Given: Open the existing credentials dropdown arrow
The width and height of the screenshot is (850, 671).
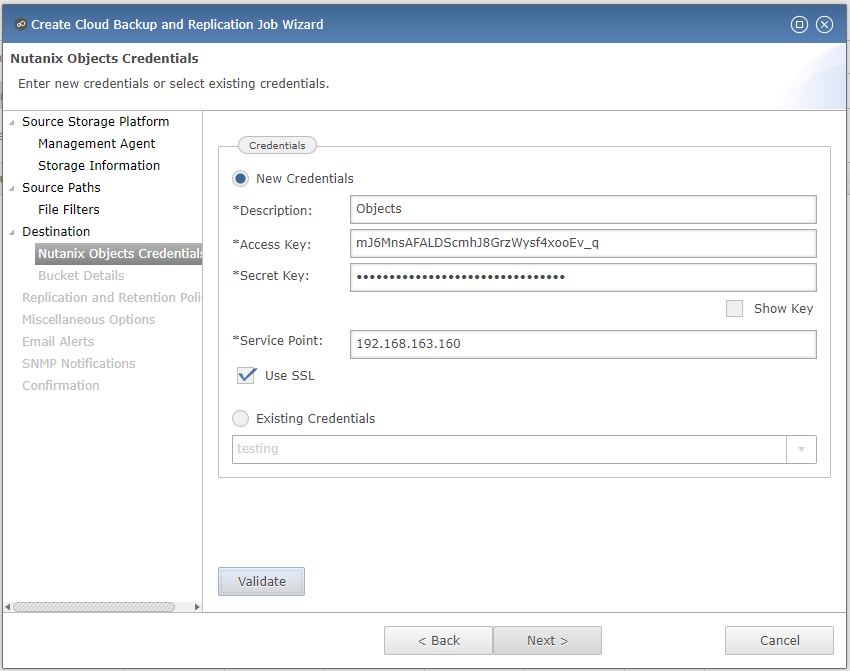Looking at the screenshot, I should [801, 449].
